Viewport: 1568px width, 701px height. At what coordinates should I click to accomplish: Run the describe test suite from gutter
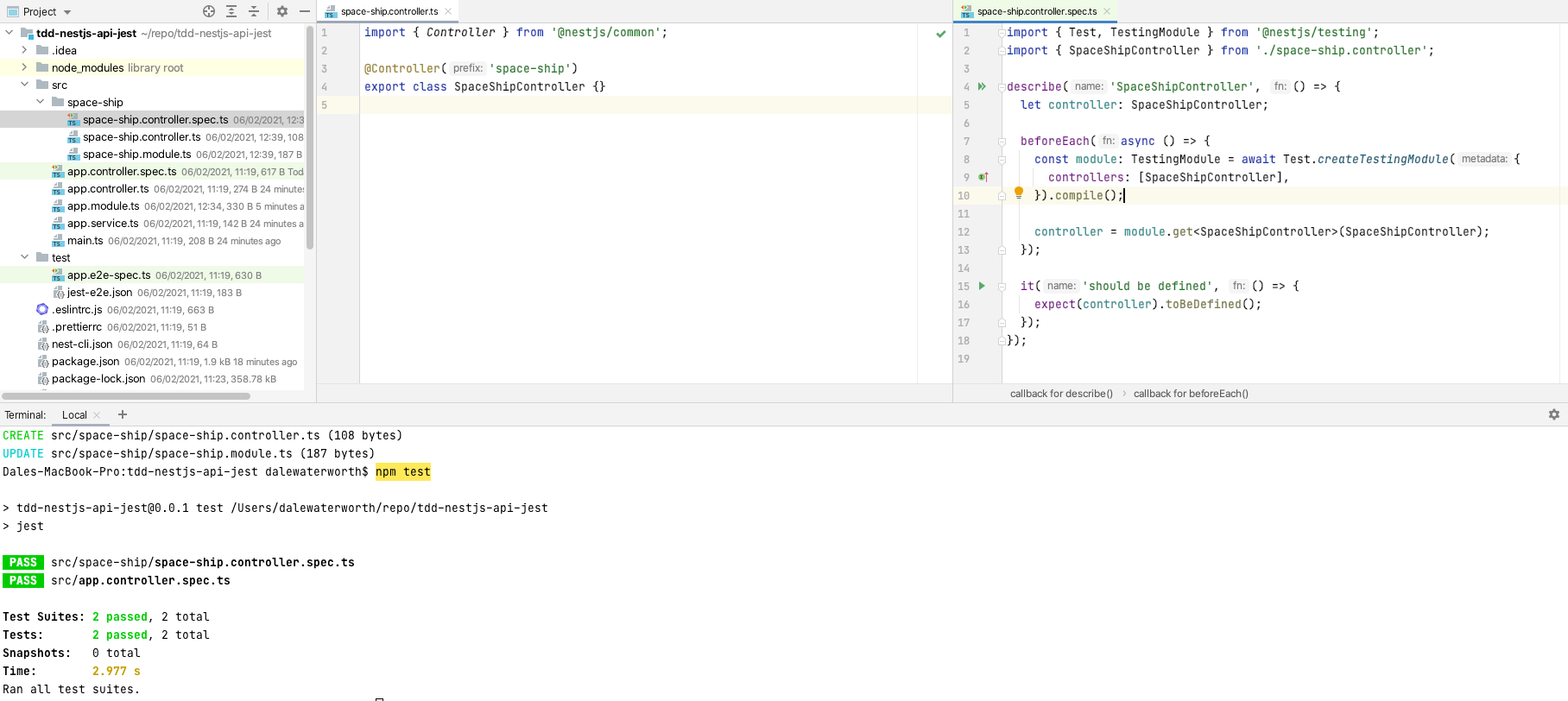[x=982, y=86]
